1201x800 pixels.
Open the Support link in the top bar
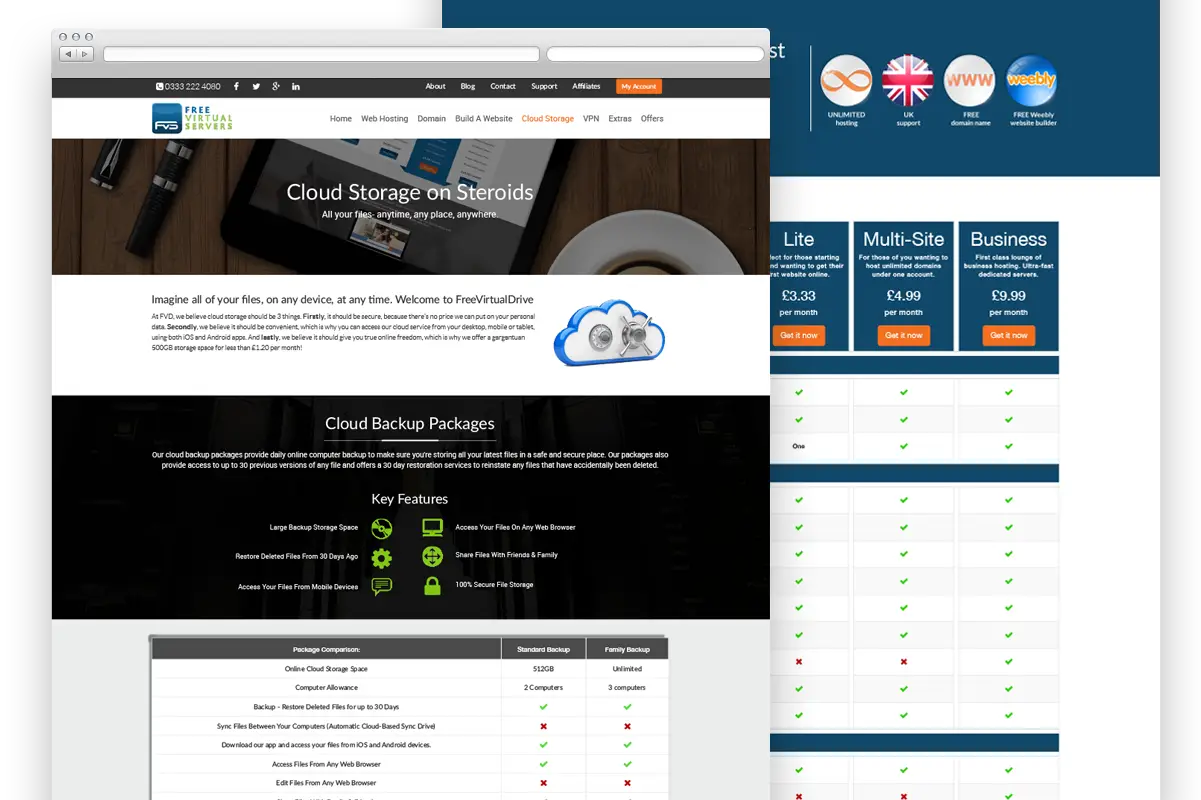[544, 87]
